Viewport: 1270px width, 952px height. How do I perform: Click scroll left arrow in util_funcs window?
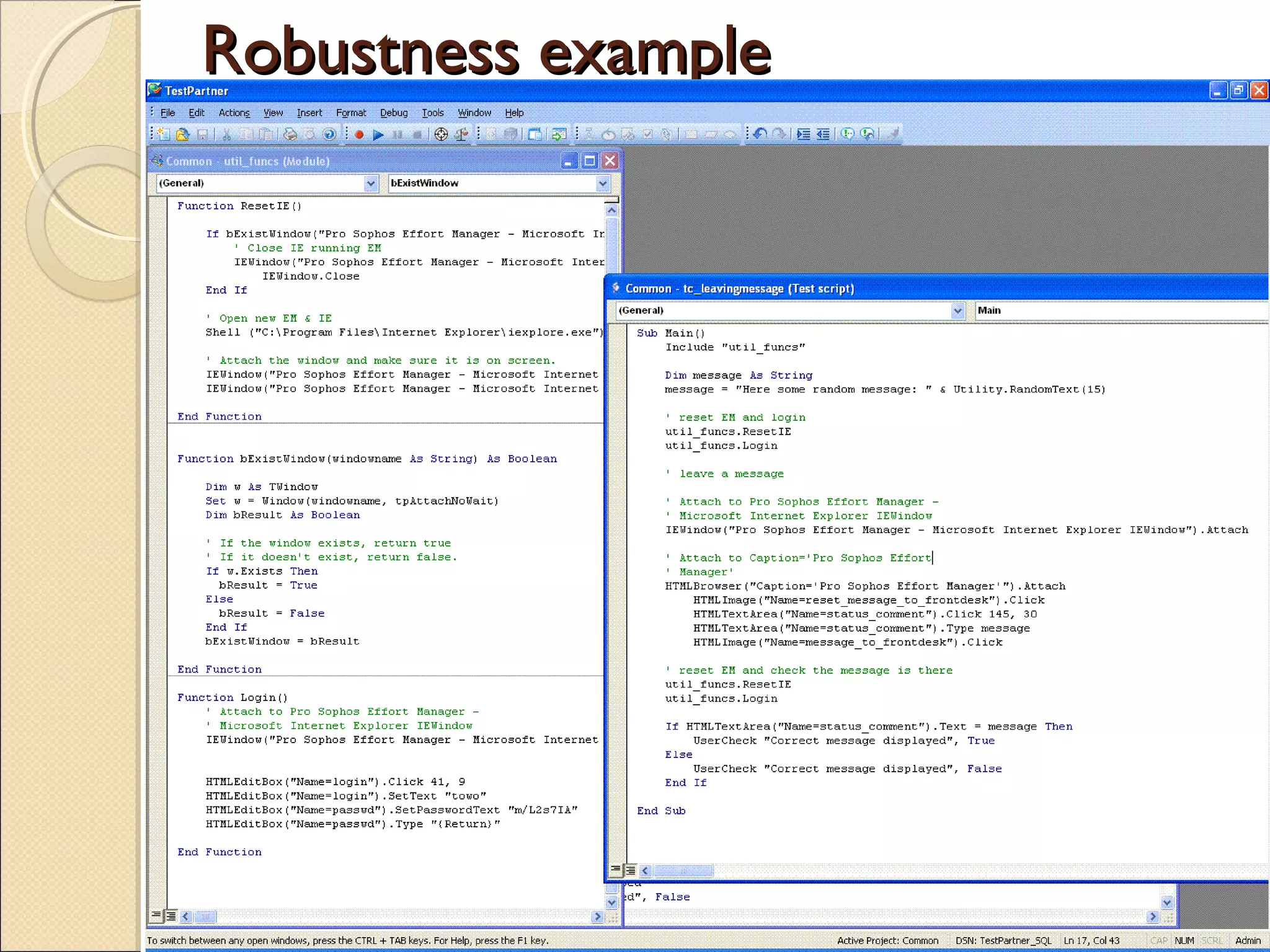click(x=185, y=916)
